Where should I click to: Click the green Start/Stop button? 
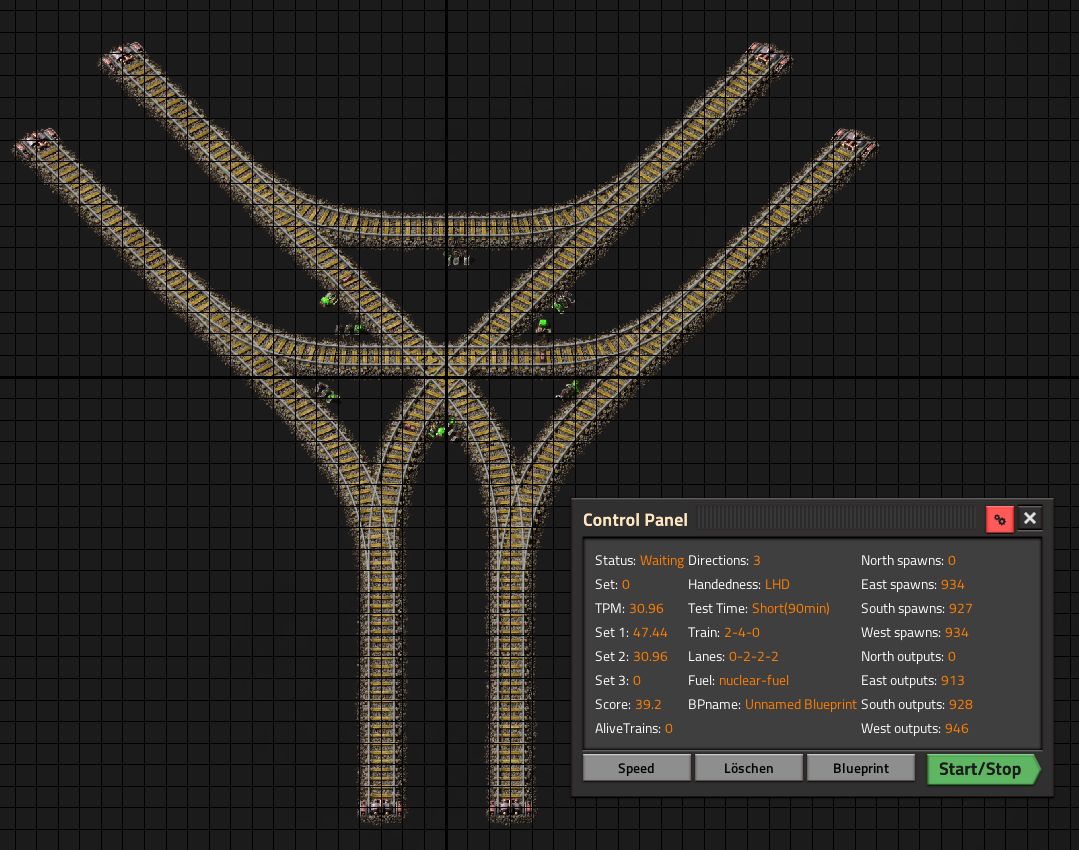[982, 769]
